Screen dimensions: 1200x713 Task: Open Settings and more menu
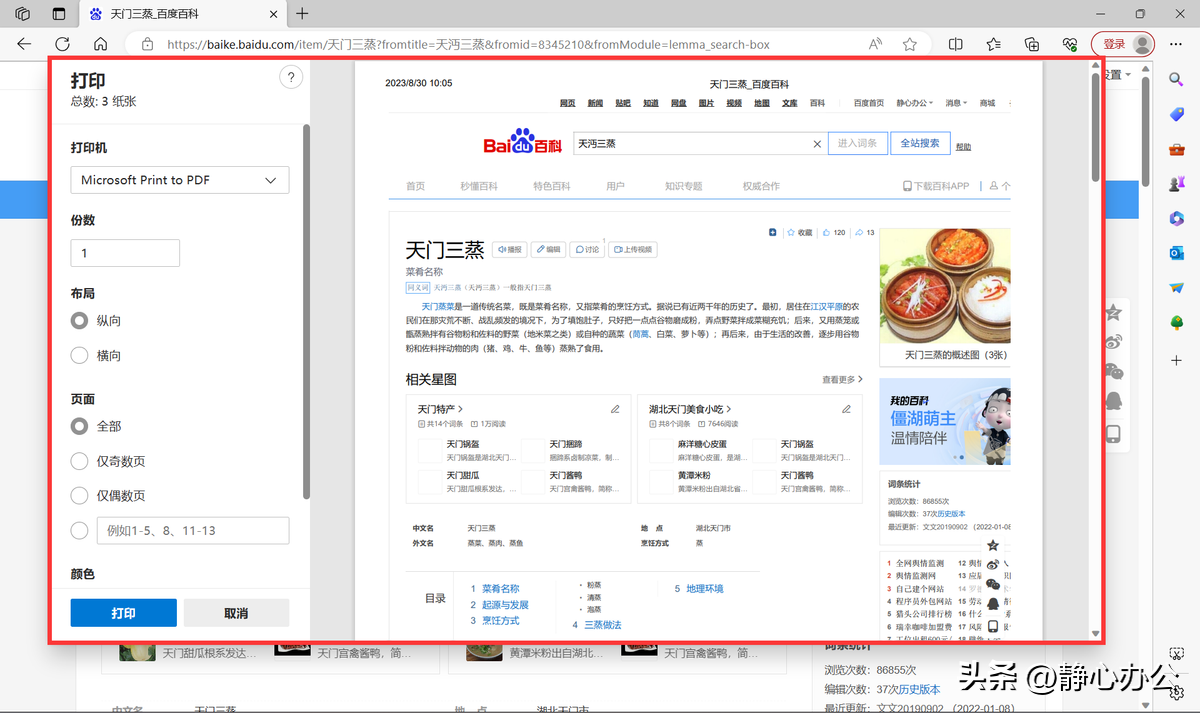[1177, 44]
